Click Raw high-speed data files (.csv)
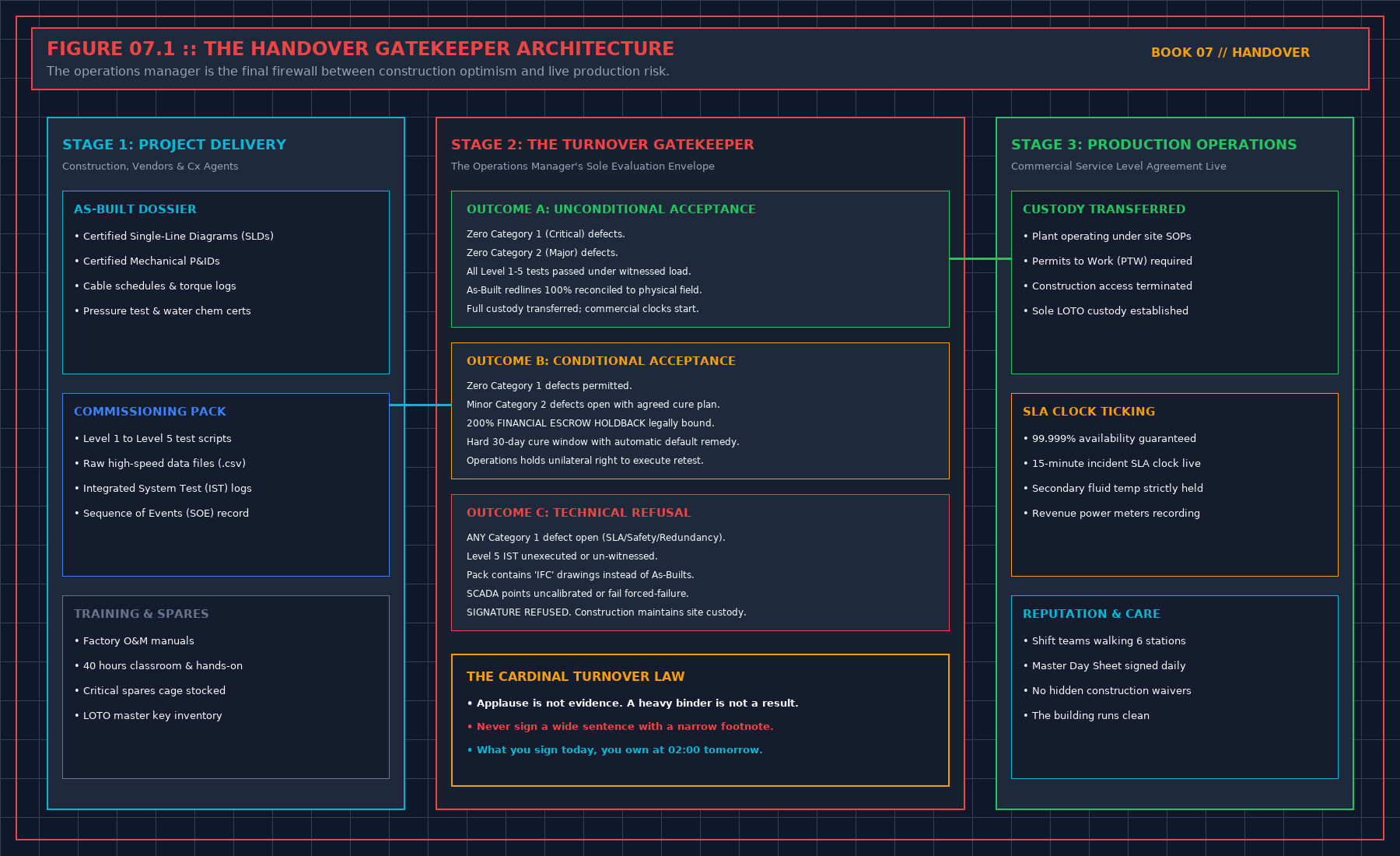1400x856 pixels. pos(159,464)
